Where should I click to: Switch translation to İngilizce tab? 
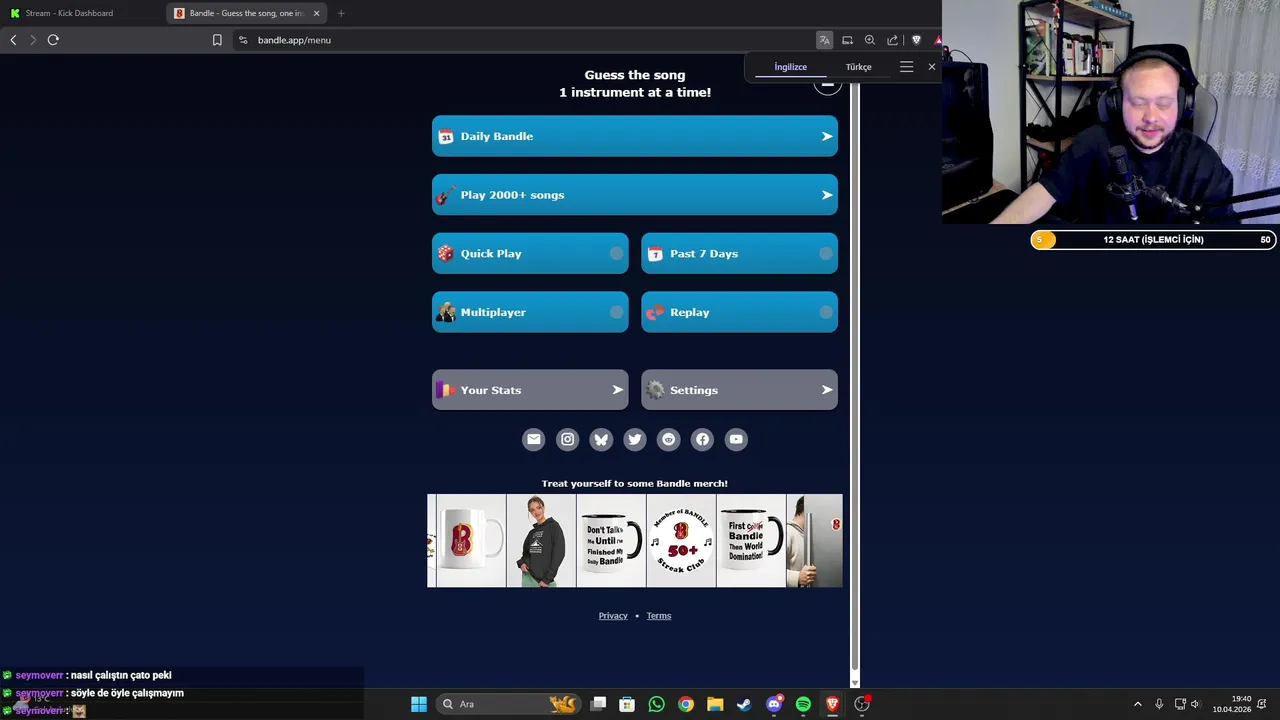[x=790, y=67]
